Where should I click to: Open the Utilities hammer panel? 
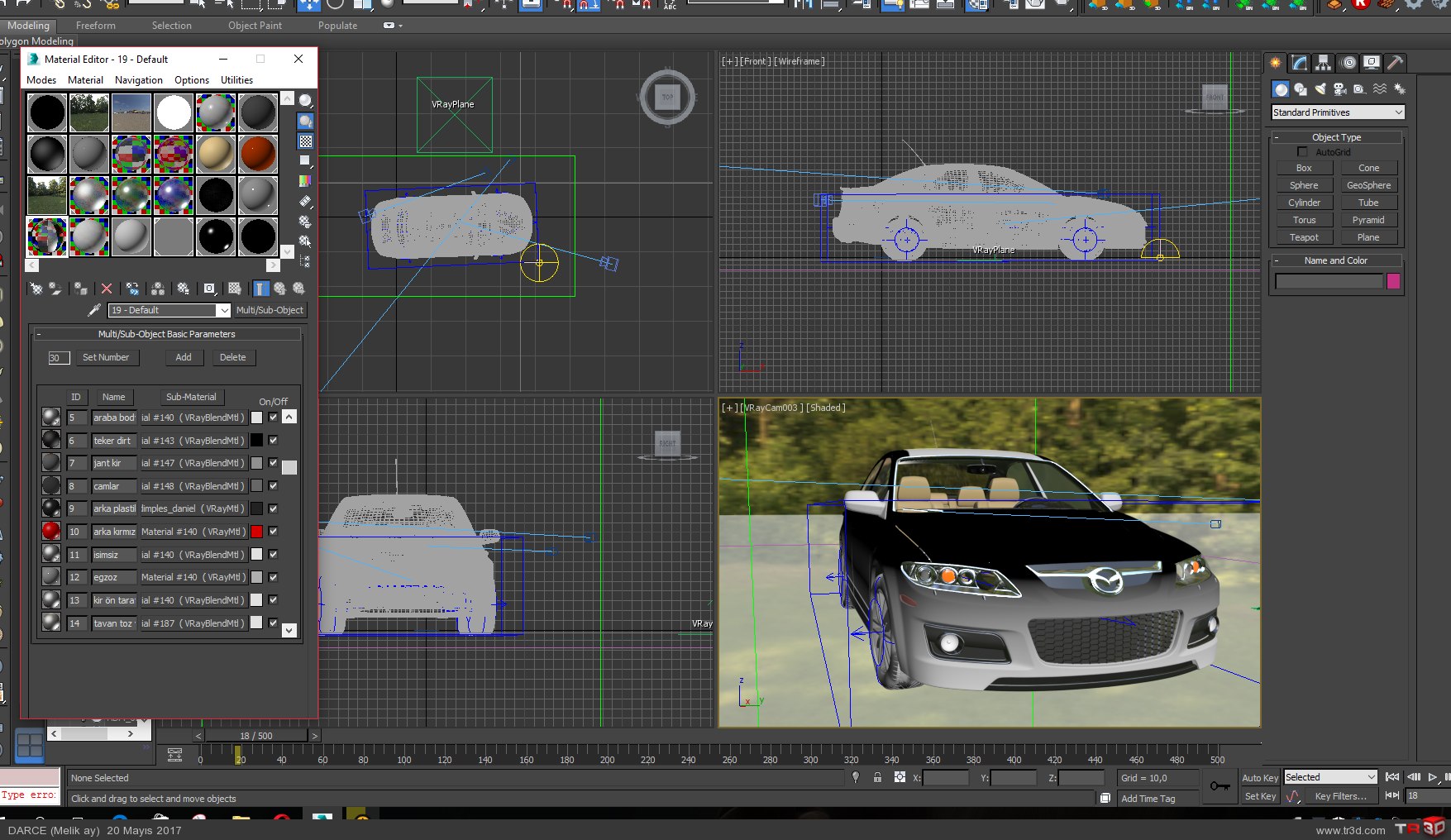point(1395,63)
